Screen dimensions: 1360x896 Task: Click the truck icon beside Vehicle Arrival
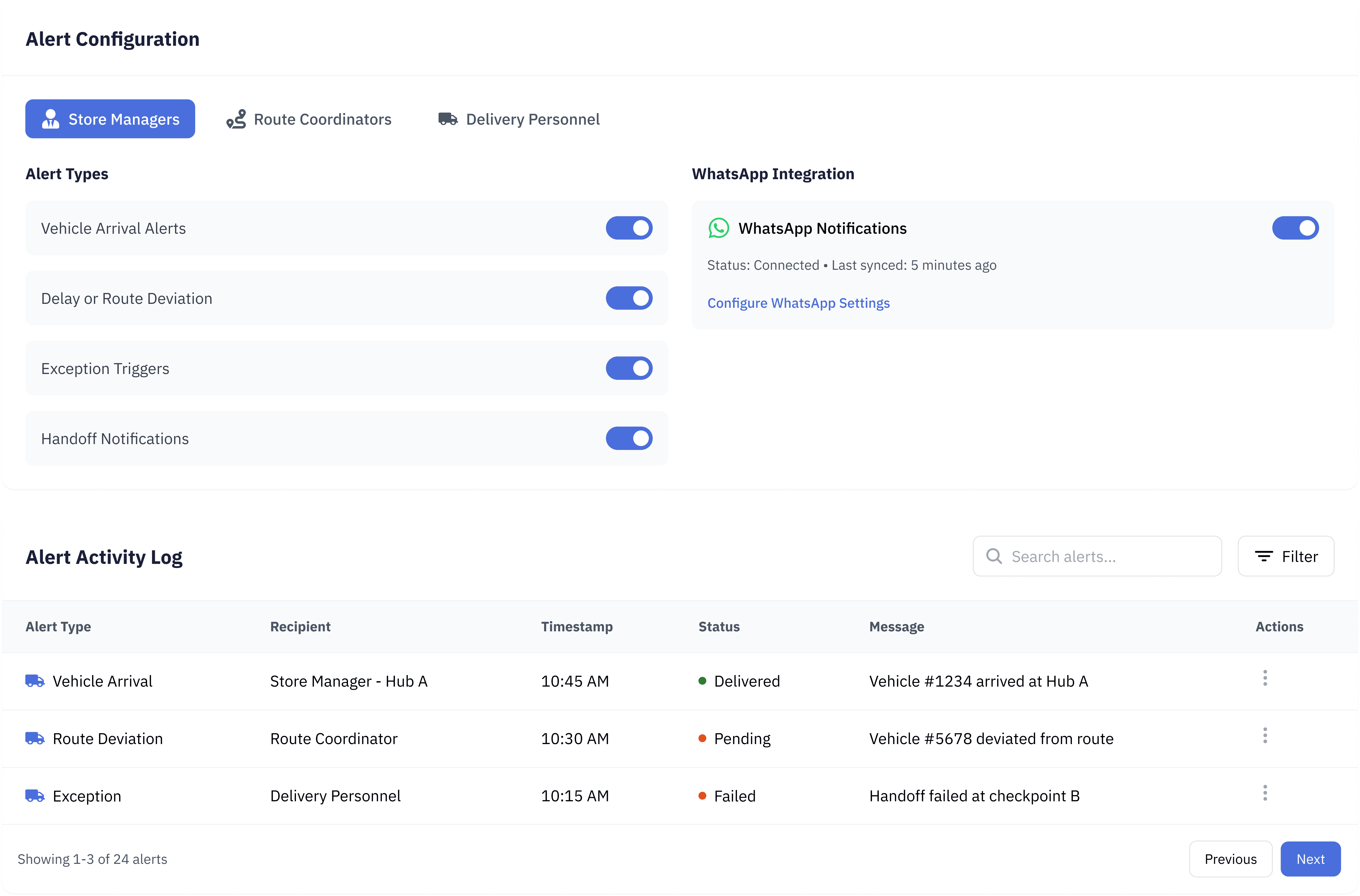coord(35,681)
